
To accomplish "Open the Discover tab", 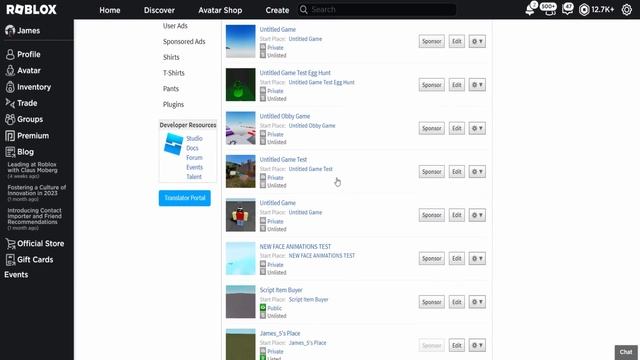I will tap(159, 10).
